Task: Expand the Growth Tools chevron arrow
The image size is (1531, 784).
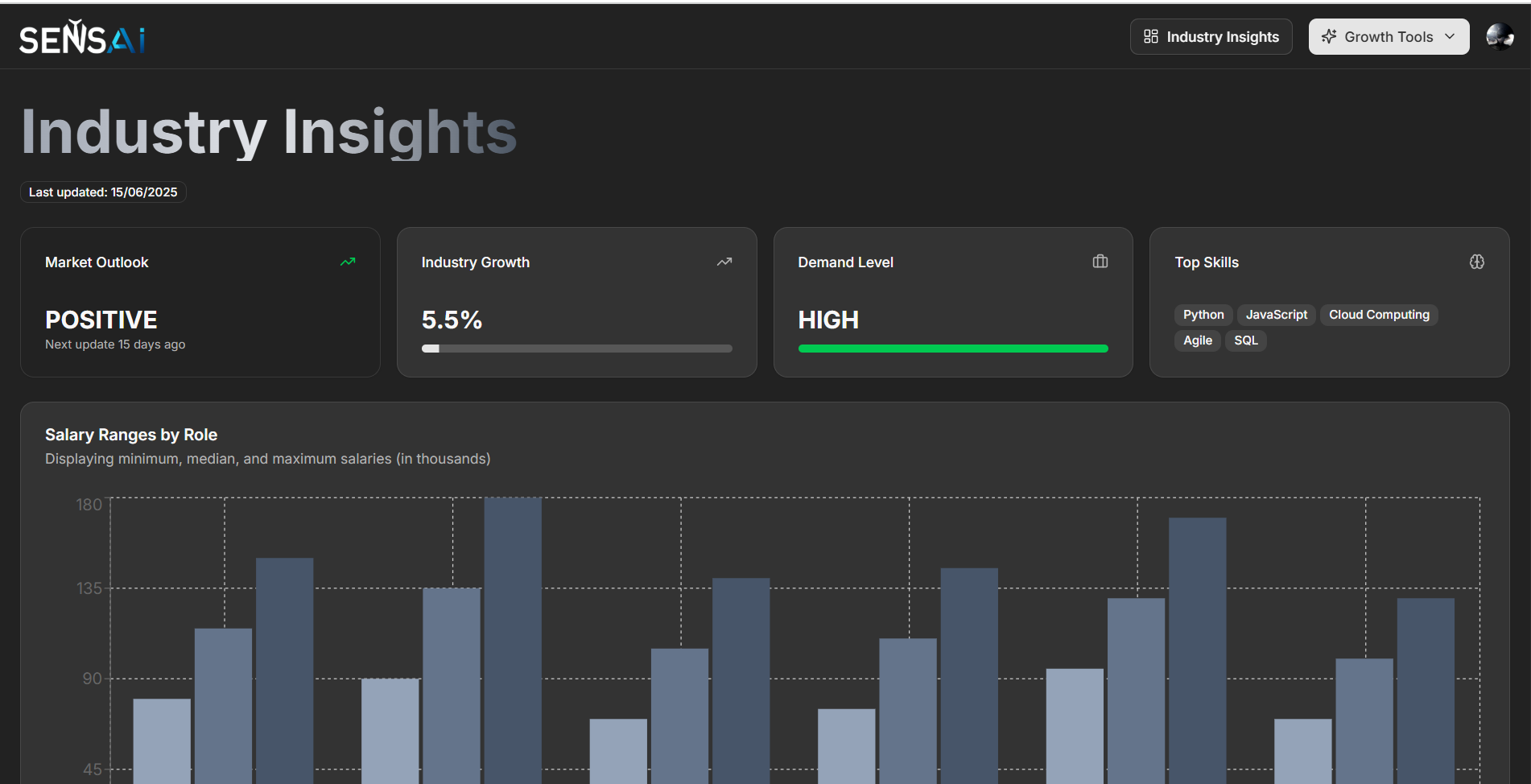Action: (1450, 36)
